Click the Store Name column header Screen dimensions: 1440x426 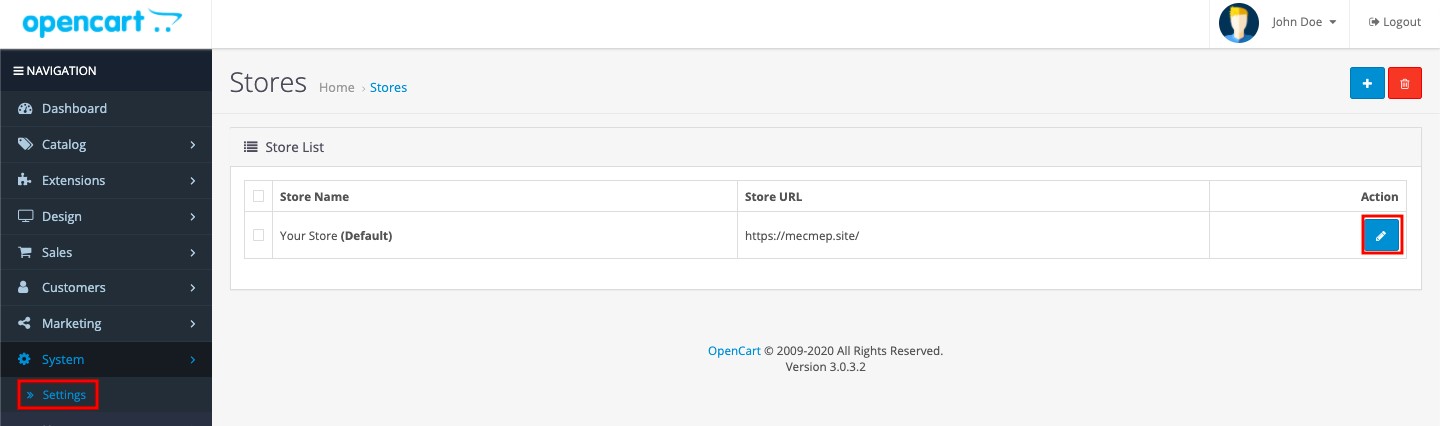(x=314, y=197)
